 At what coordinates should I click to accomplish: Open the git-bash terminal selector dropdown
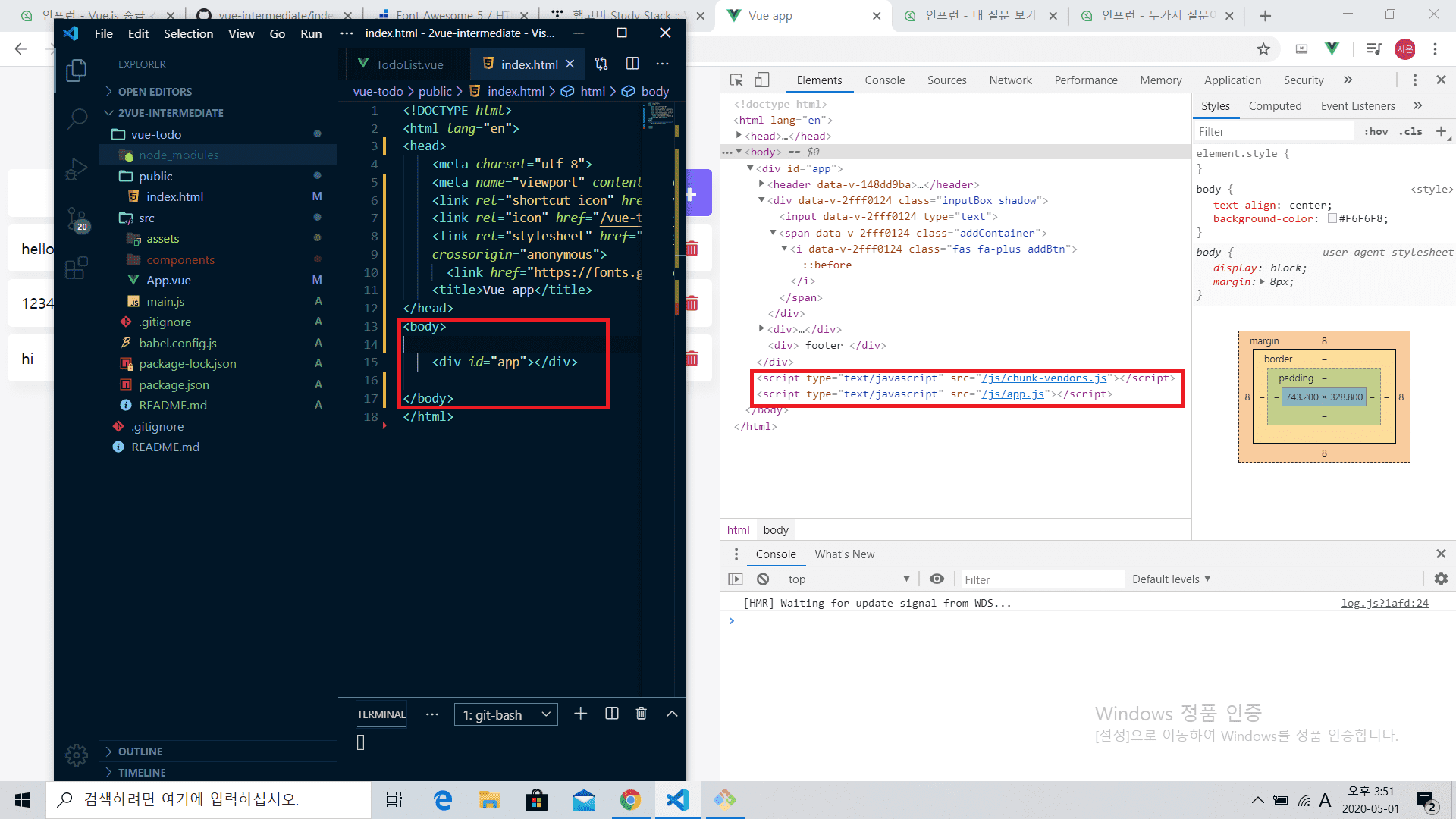(x=506, y=714)
